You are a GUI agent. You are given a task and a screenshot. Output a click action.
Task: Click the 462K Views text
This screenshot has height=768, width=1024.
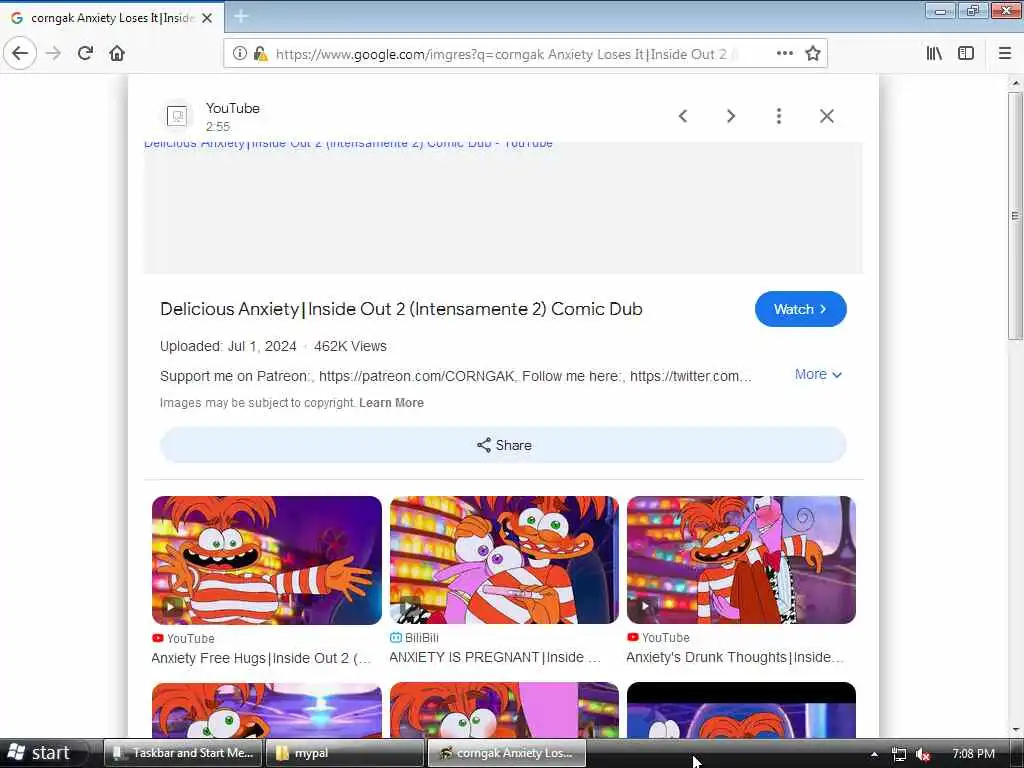click(350, 347)
